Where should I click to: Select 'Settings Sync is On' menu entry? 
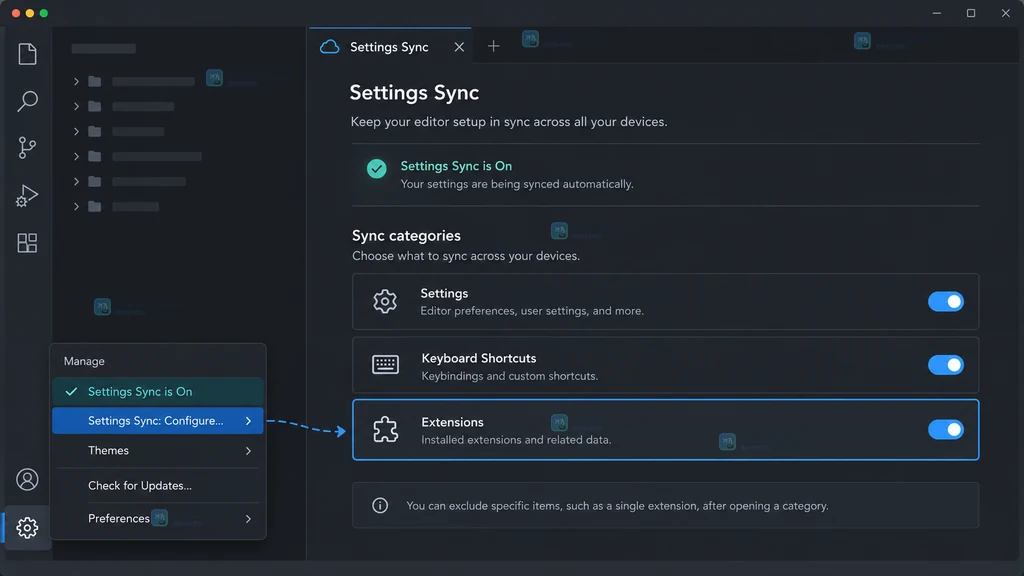(158, 391)
